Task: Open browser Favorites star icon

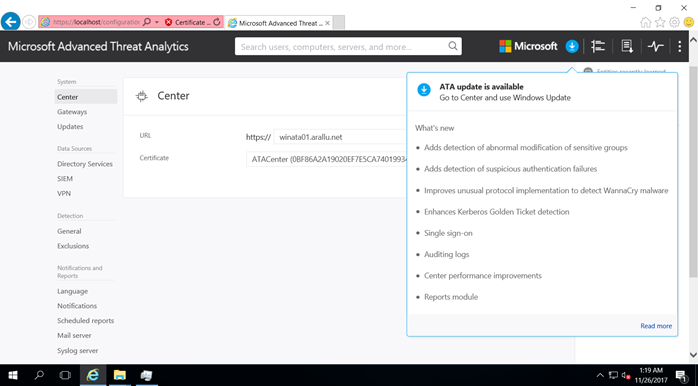Action: (660, 22)
